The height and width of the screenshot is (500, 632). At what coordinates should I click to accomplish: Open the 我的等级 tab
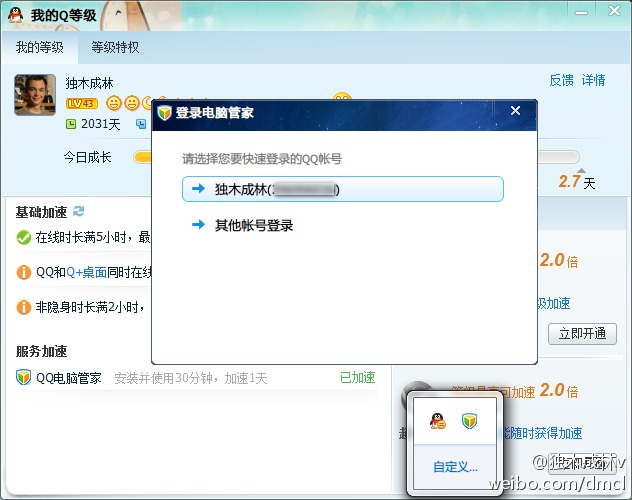tap(40, 48)
